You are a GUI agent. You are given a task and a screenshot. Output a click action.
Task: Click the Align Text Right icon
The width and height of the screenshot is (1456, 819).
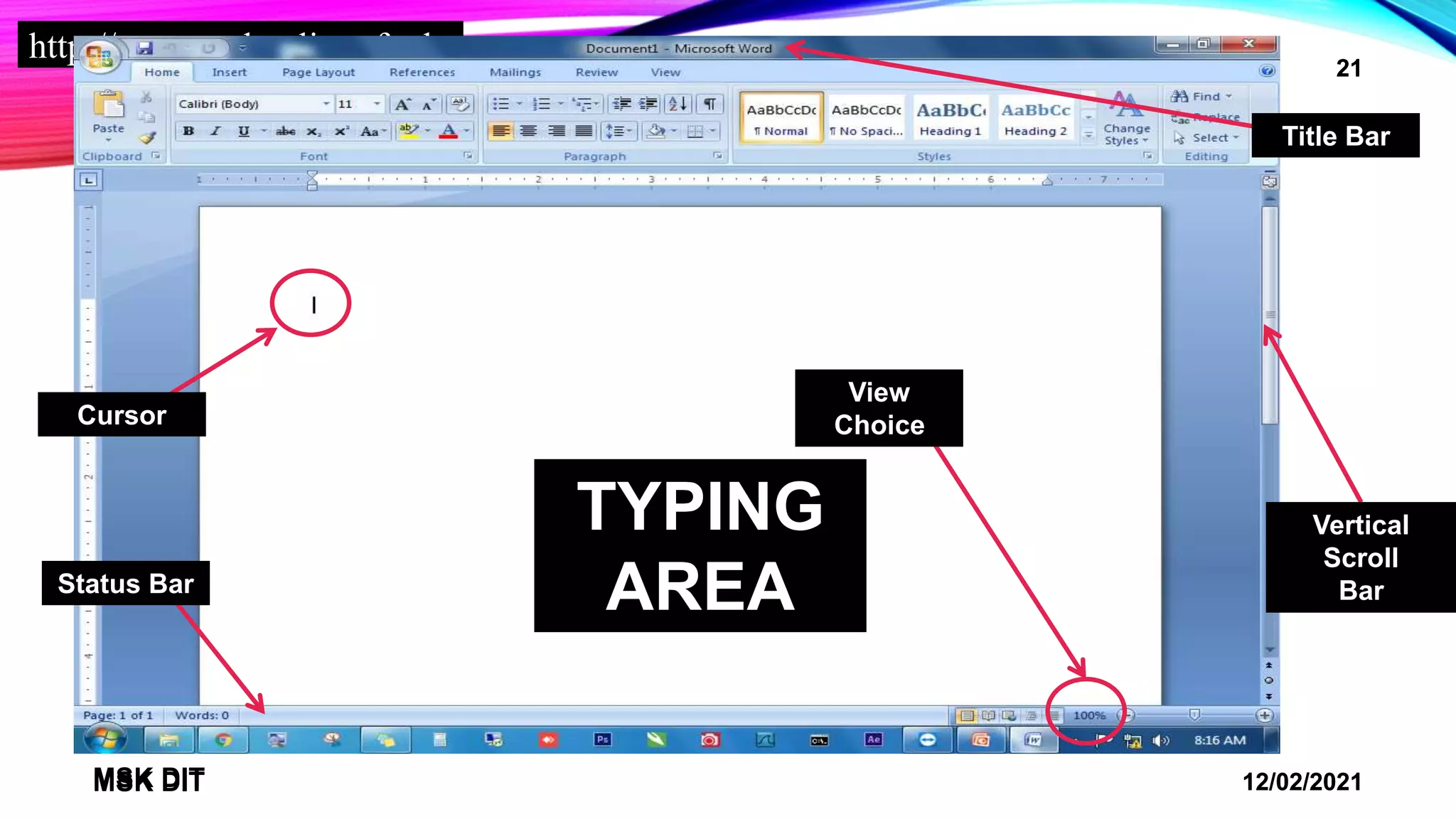click(557, 131)
